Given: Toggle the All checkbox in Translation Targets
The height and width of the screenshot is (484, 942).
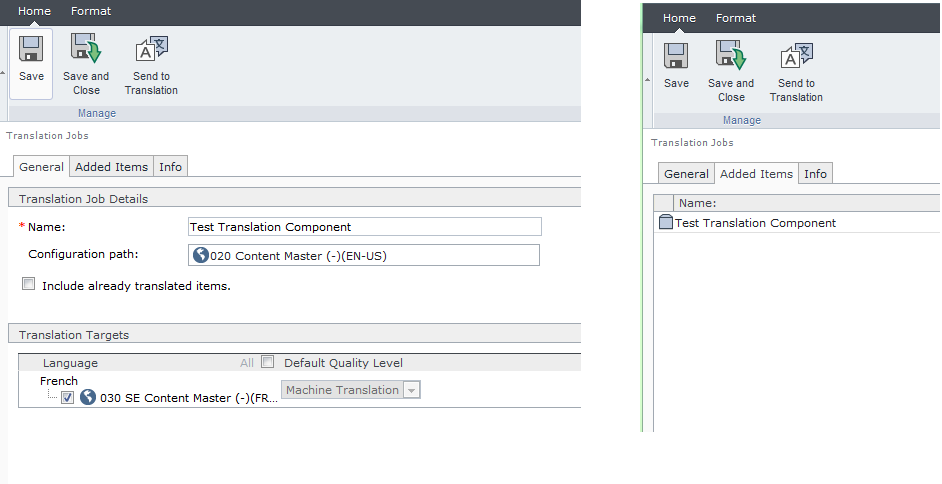Looking at the screenshot, I should 267,362.
